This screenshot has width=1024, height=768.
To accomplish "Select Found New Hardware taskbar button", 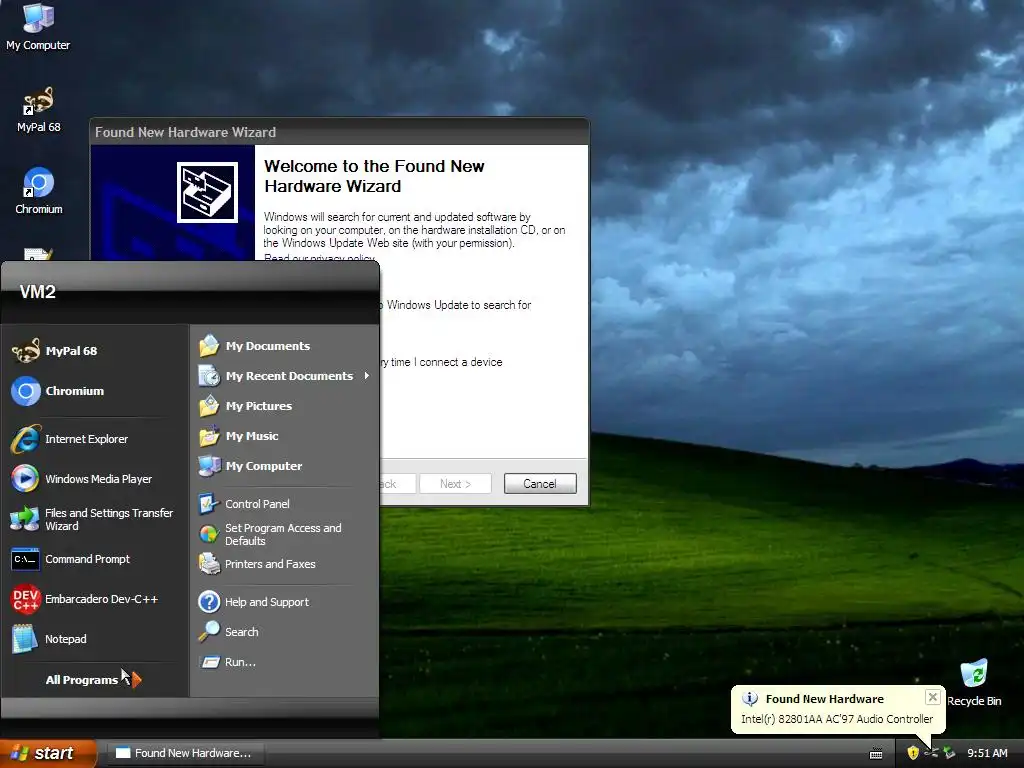I will click(x=184, y=753).
